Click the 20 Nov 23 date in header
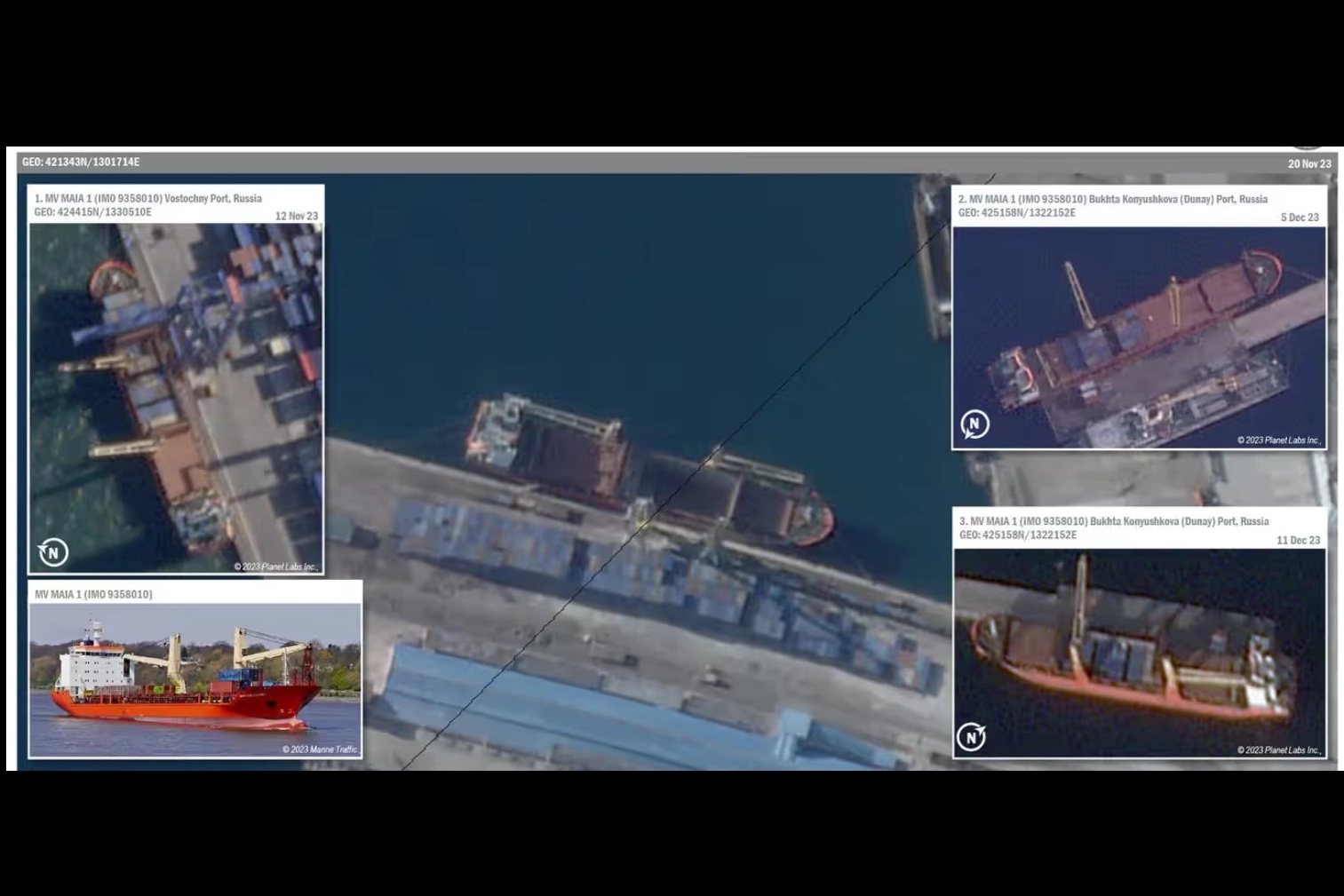Viewport: 1344px width, 896px height. [x=1309, y=163]
